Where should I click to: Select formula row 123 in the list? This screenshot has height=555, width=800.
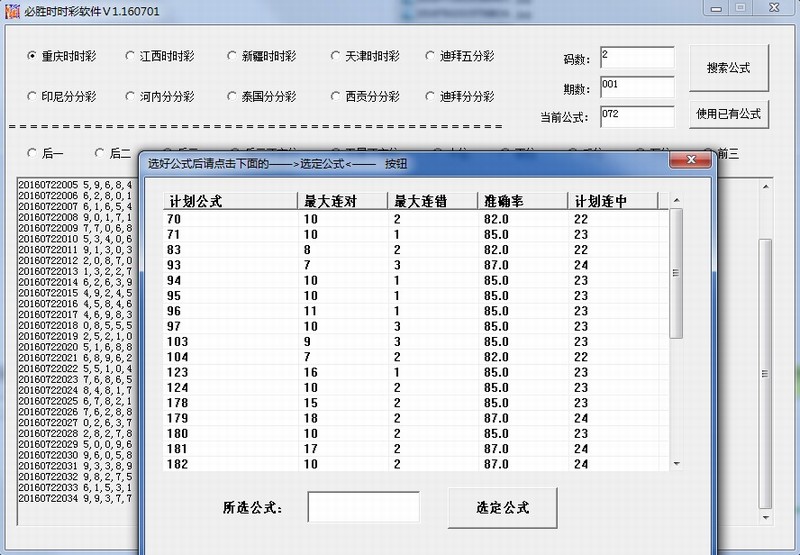tap(182, 372)
